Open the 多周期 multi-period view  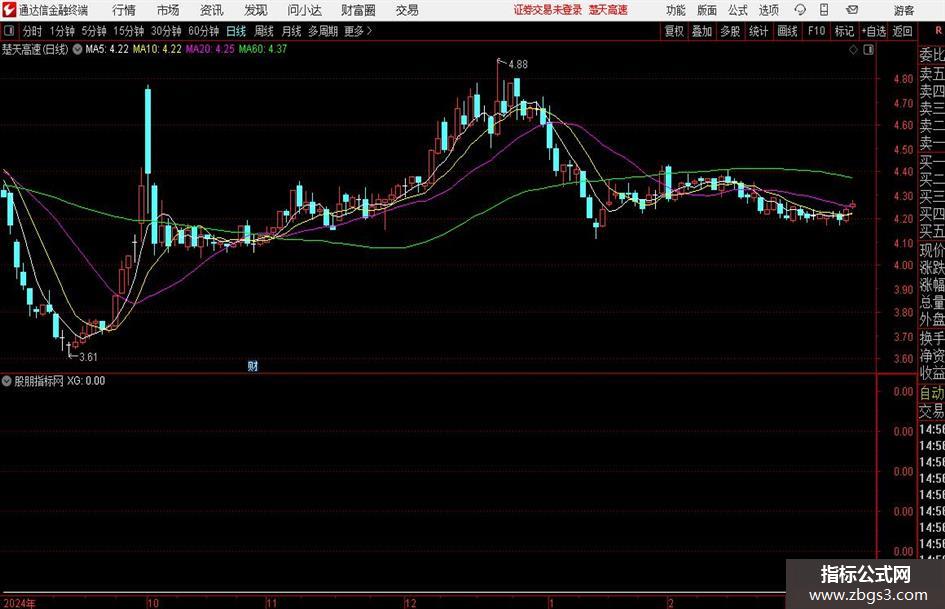323,31
